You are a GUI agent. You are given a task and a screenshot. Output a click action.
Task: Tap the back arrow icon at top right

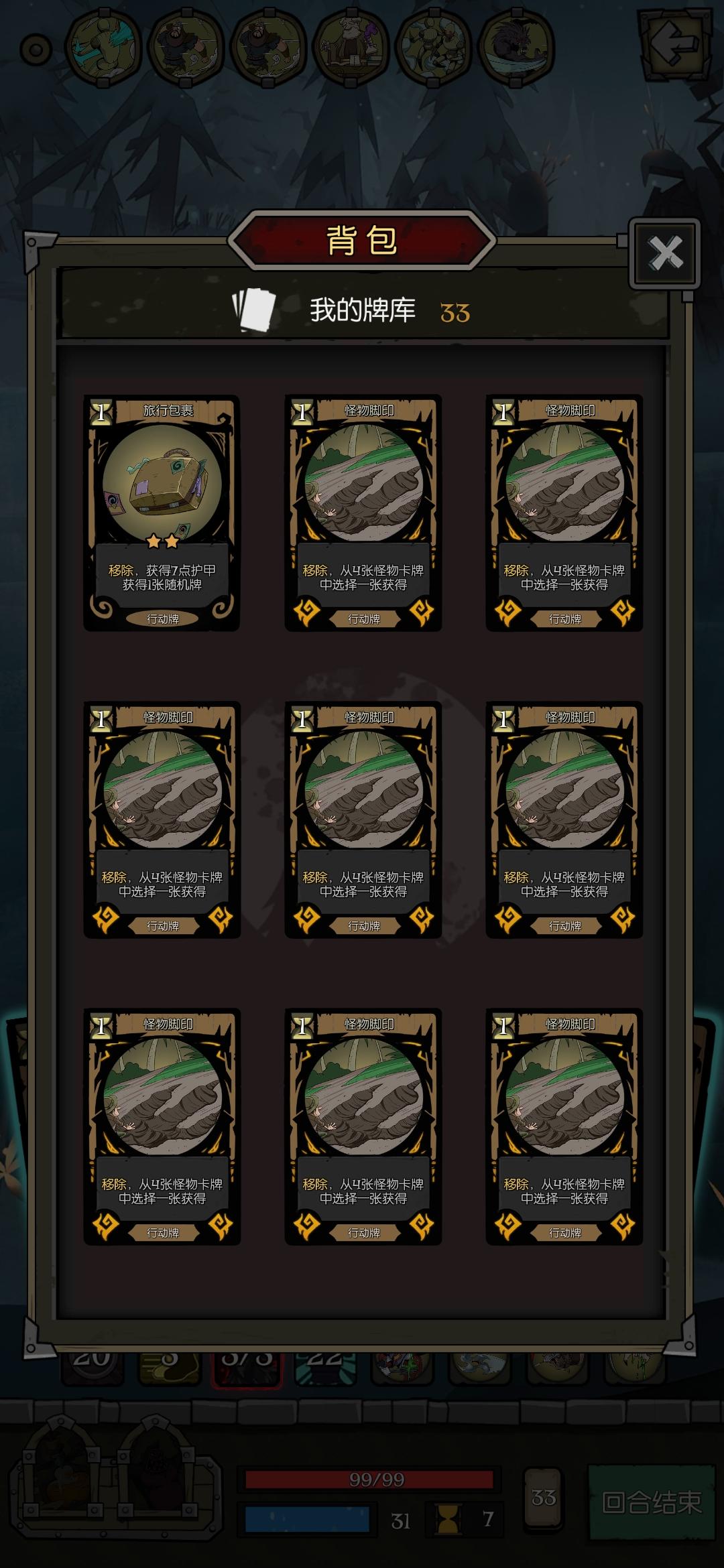[x=674, y=44]
